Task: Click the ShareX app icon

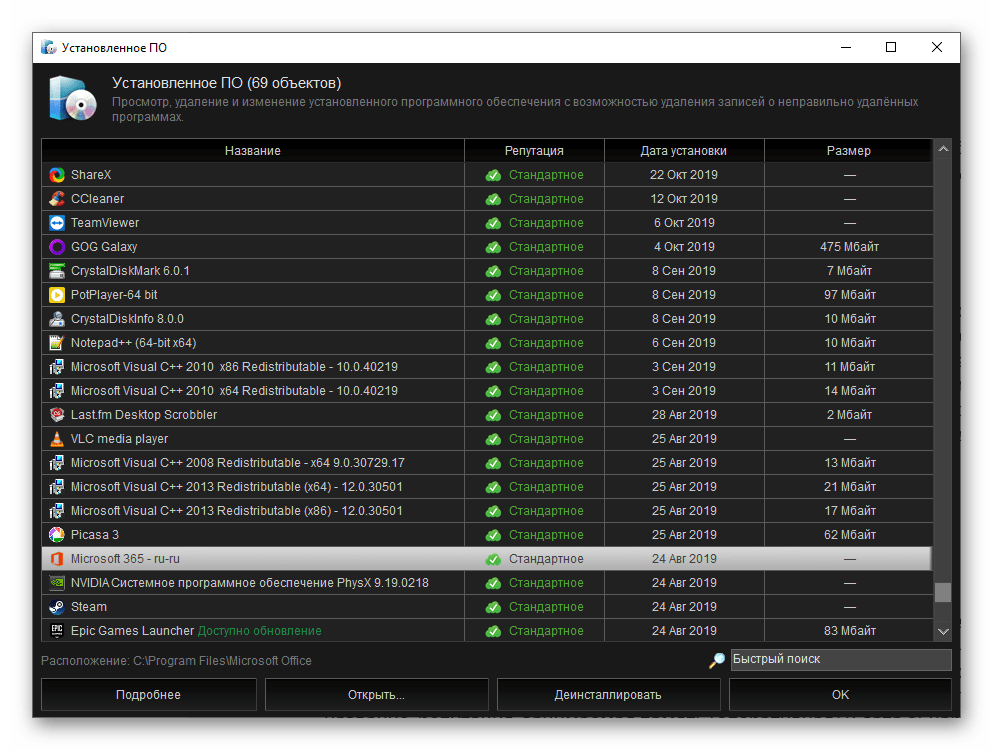Action: (57, 175)
